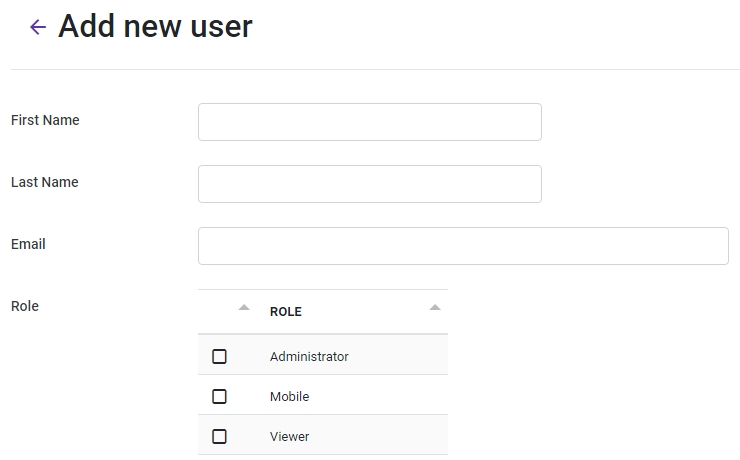Click the divider line below the heading

(x=375, y=70)
